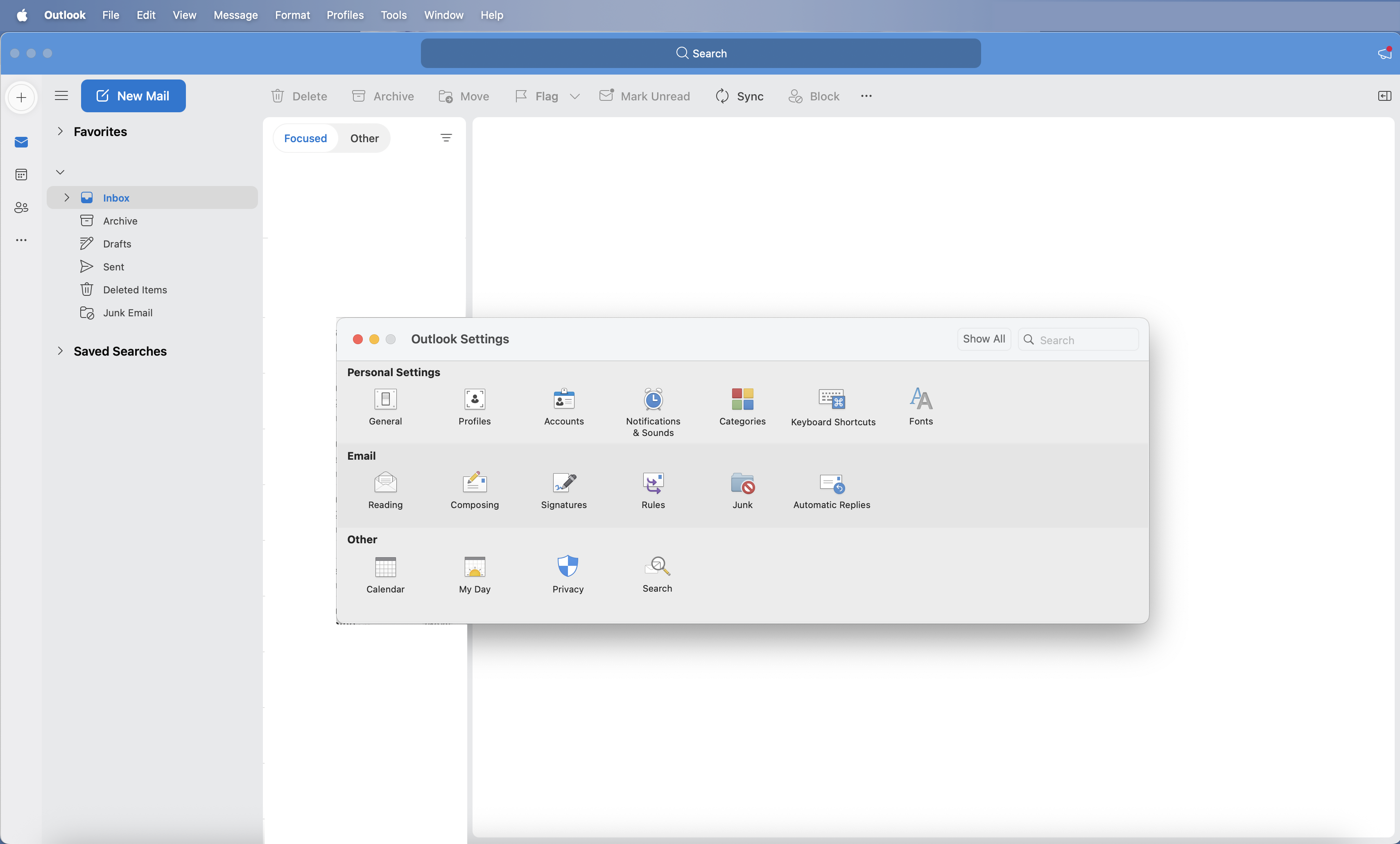Open the announcements megaphone icon
The width and height of the screenshot is (1400, 844).
(x=1384, y=53)
